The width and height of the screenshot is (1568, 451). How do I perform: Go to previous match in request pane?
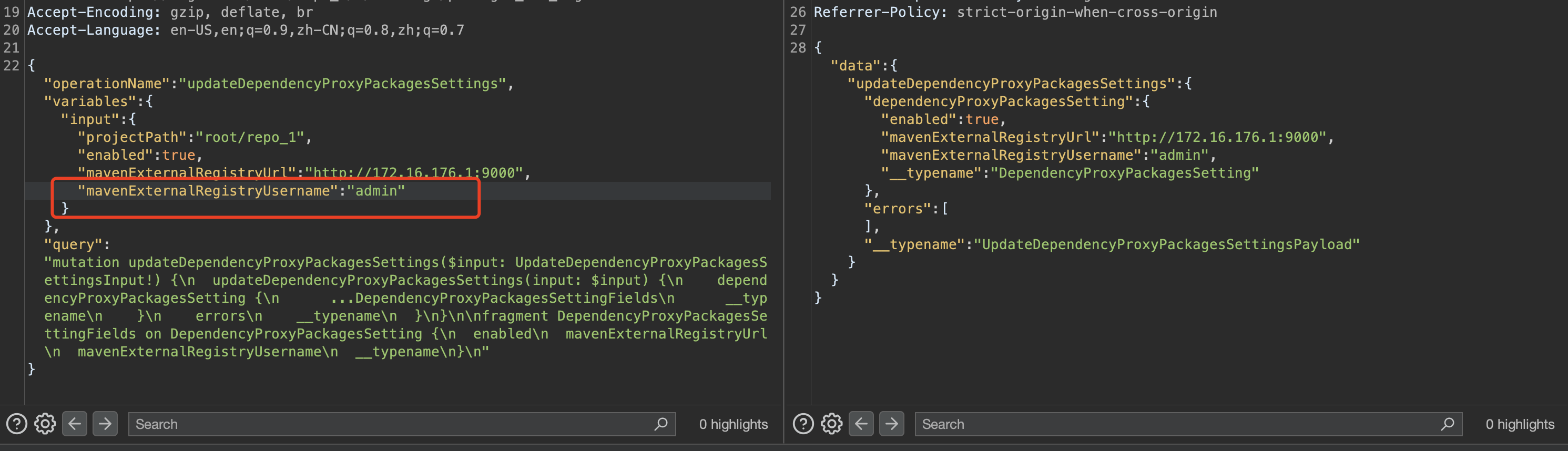tap(75, 424)
